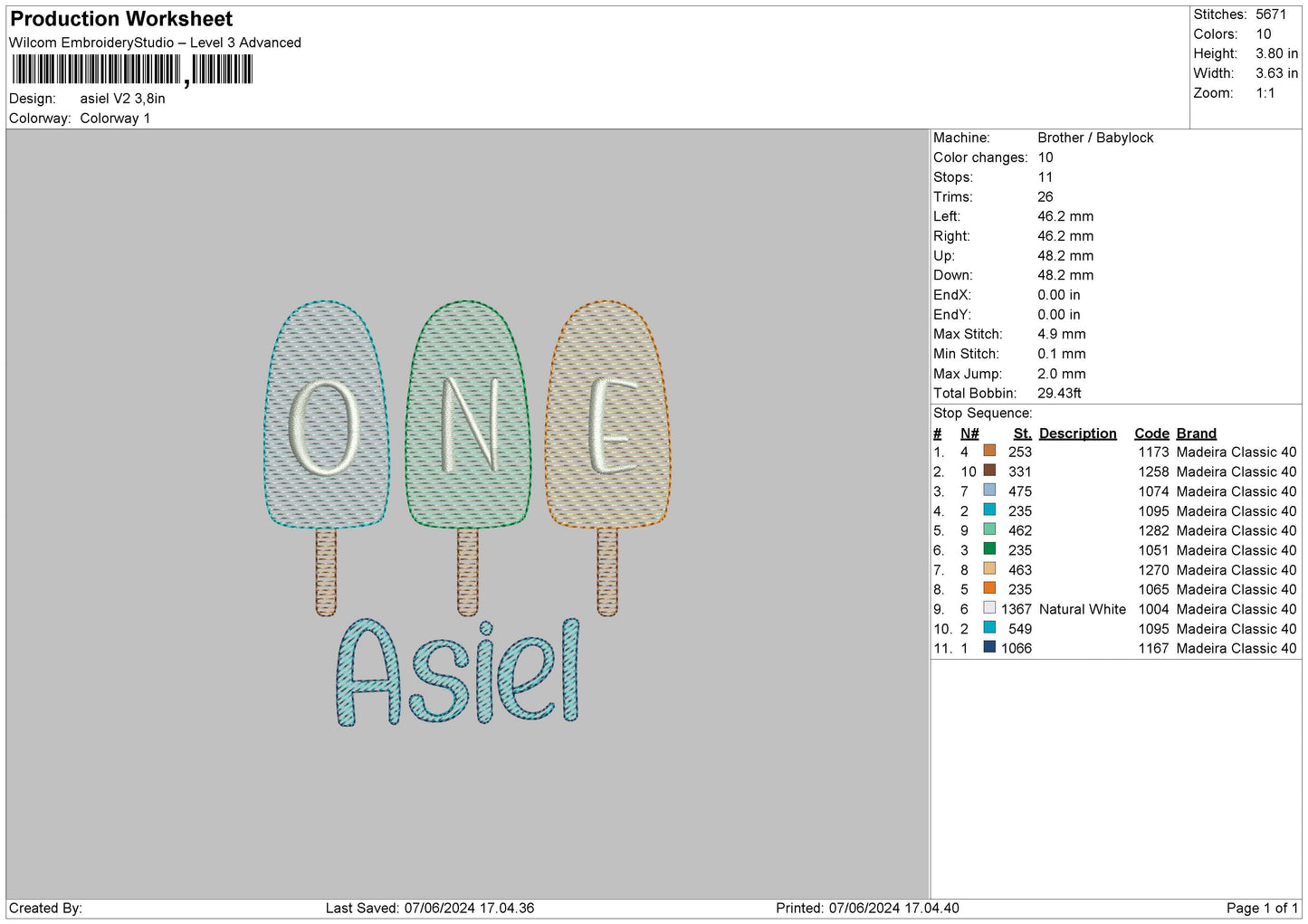Click the dark brown swatch for code 1258
This screenshot has height=924, width=1308.
(989, 471)
